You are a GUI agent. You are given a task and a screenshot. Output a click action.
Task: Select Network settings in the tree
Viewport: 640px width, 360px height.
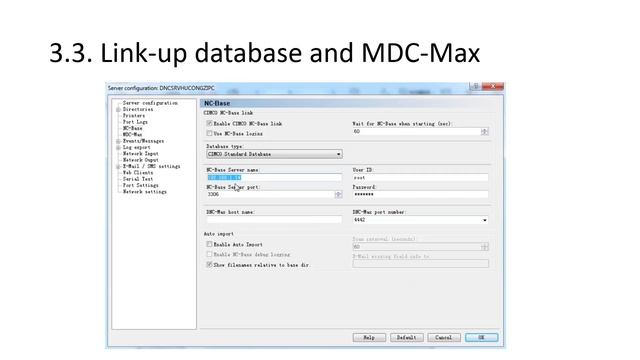tap(144, 191)
